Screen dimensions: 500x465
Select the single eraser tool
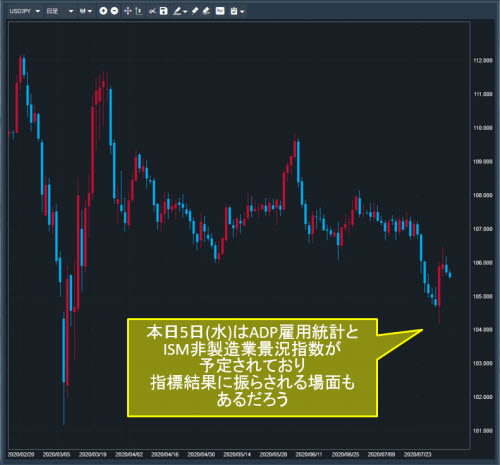pyautogui.click(x=195, y=11)
